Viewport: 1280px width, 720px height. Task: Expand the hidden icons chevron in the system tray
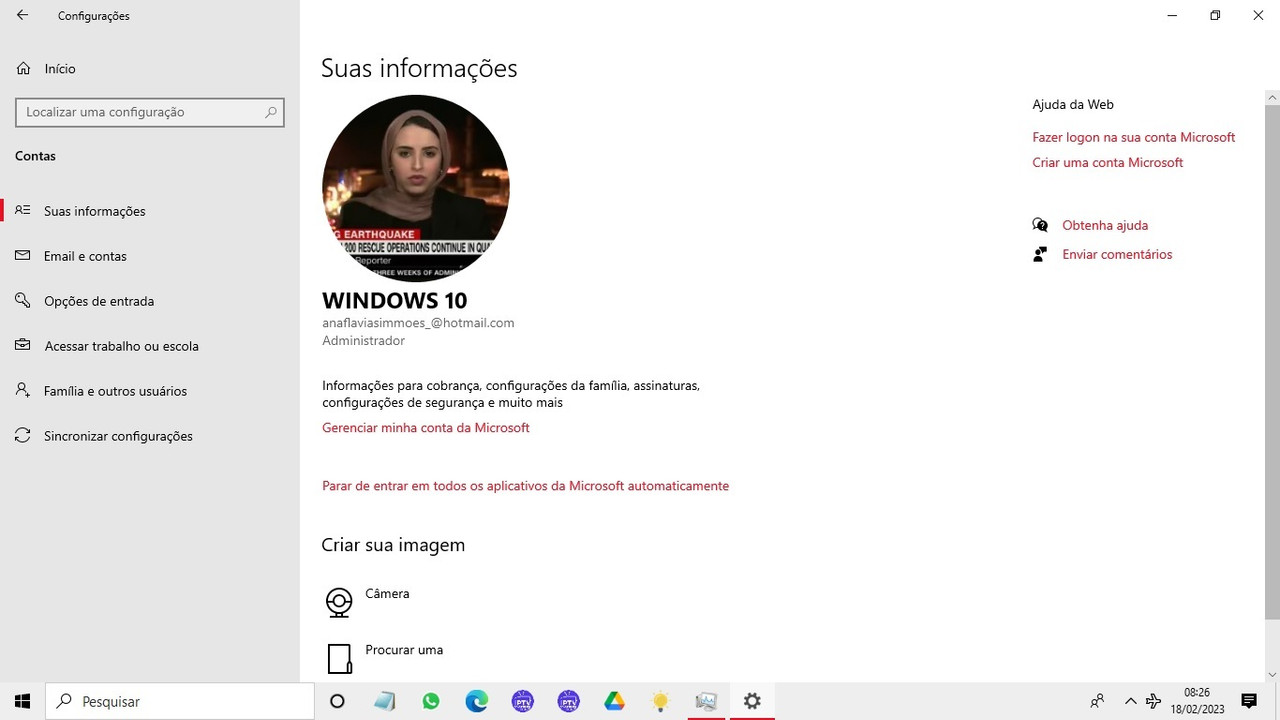point(1130,701)
